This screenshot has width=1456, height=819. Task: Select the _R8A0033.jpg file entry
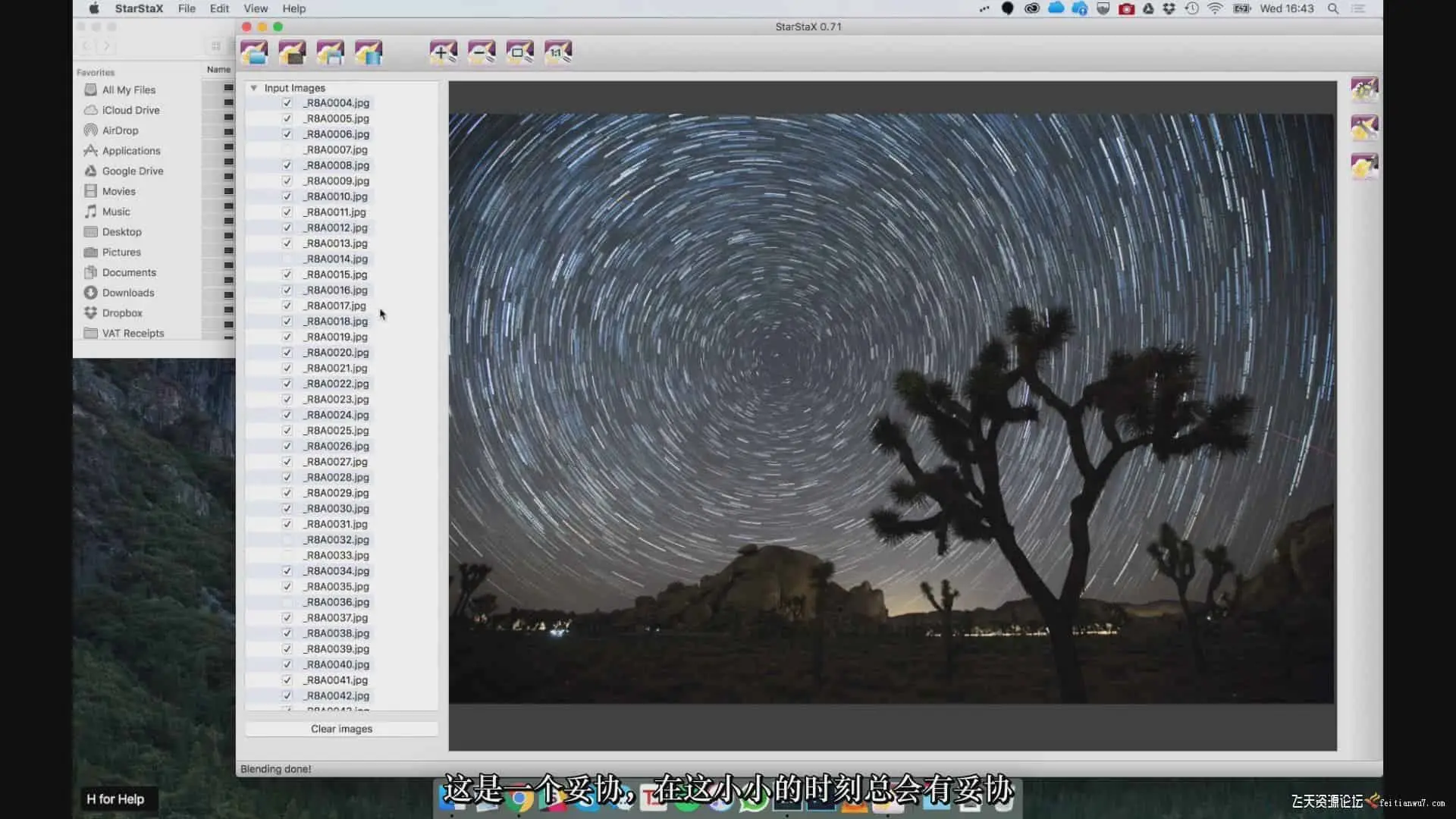pyautogui.click(x=337, y=555)
